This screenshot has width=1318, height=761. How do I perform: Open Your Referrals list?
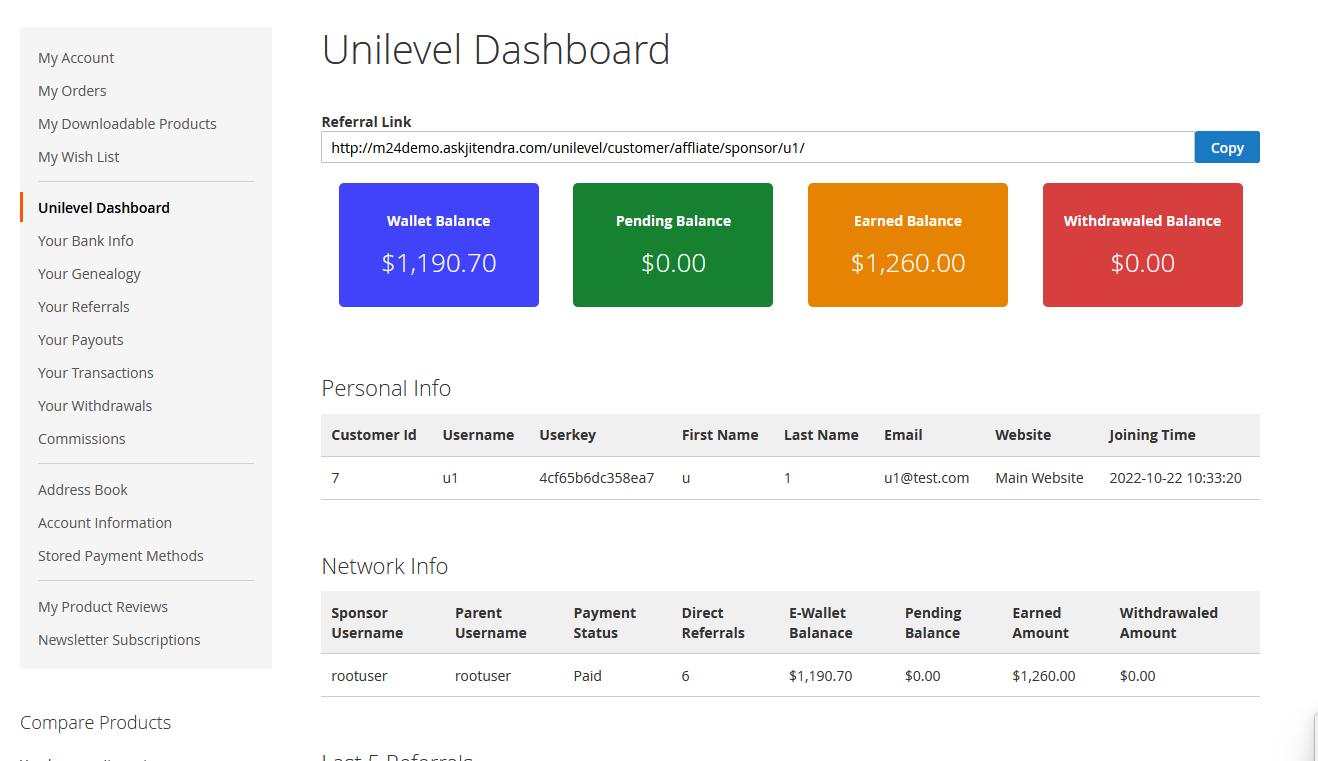pos(84,307)
